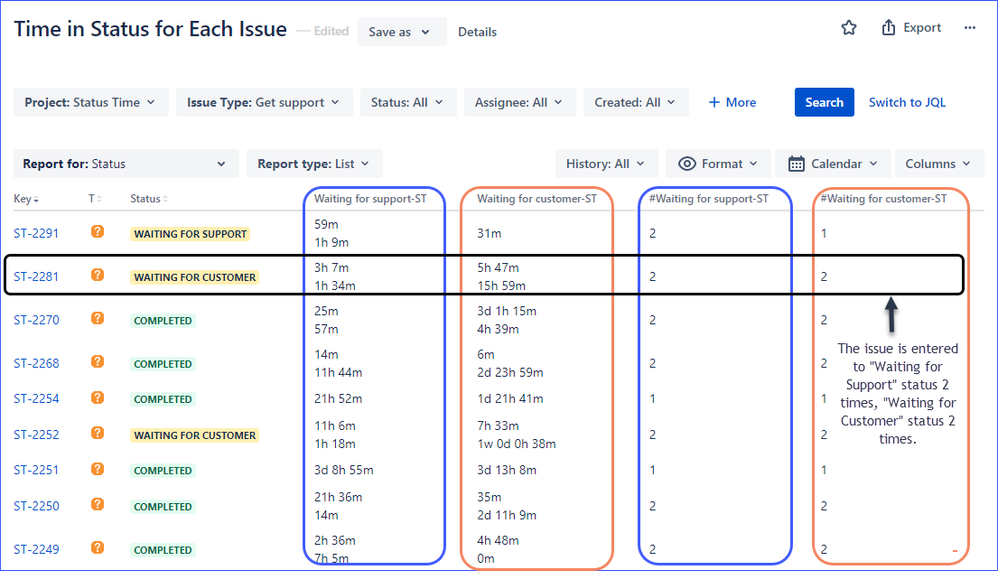
Task: Expand the Project: Status Time filter
Action: coord(91,102)
